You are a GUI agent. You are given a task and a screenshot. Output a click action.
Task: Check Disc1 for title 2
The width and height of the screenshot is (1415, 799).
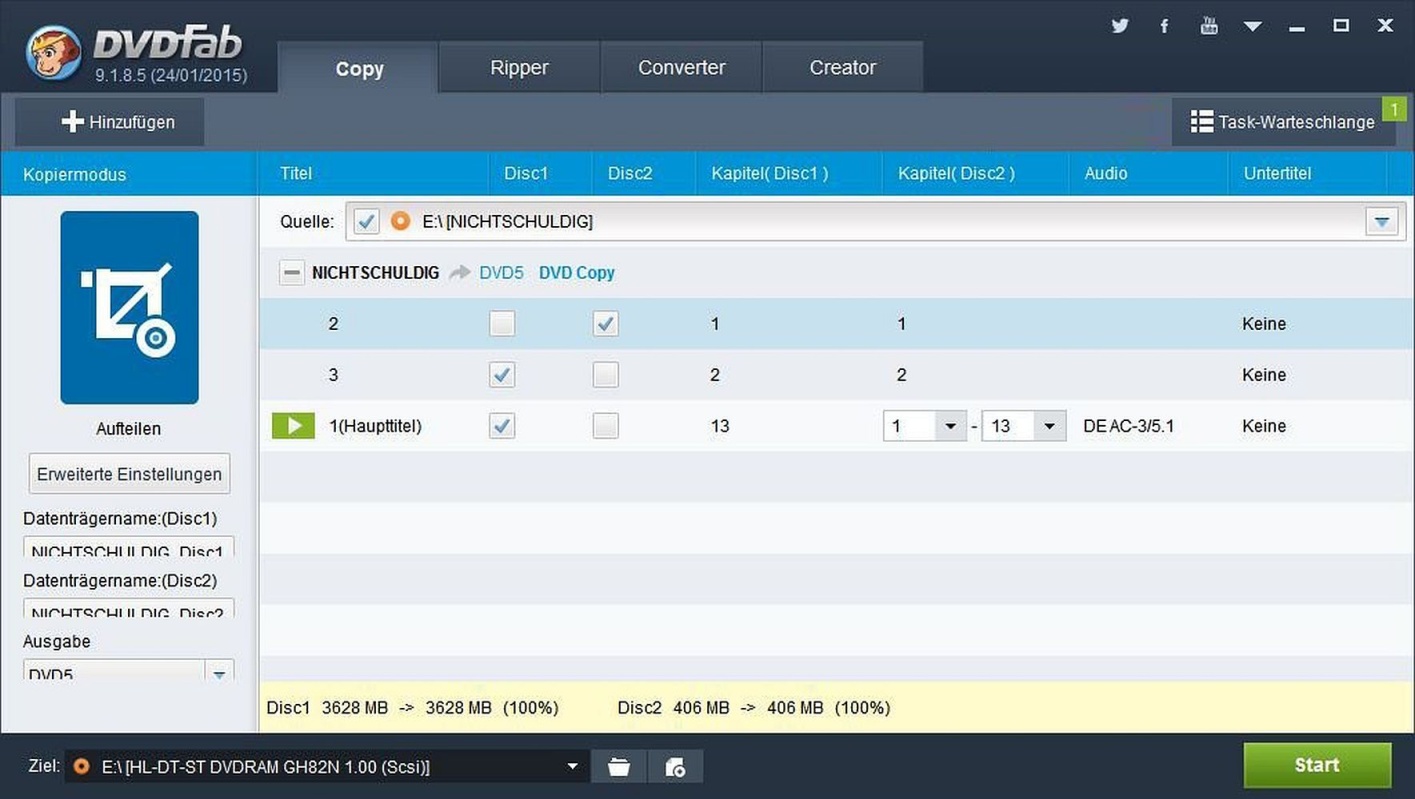click(502, 323)
